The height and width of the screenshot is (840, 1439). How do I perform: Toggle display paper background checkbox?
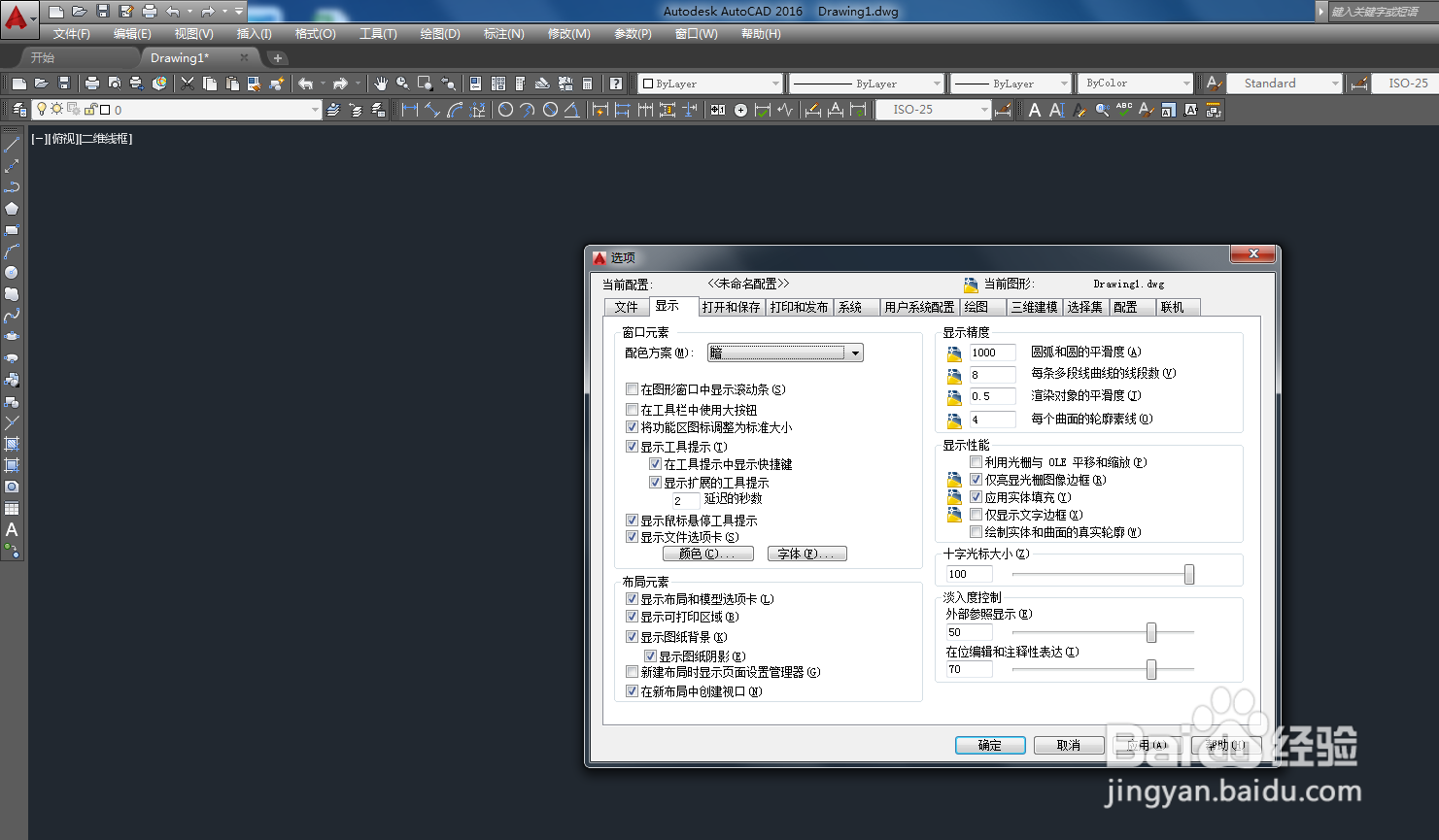[633, 637]
